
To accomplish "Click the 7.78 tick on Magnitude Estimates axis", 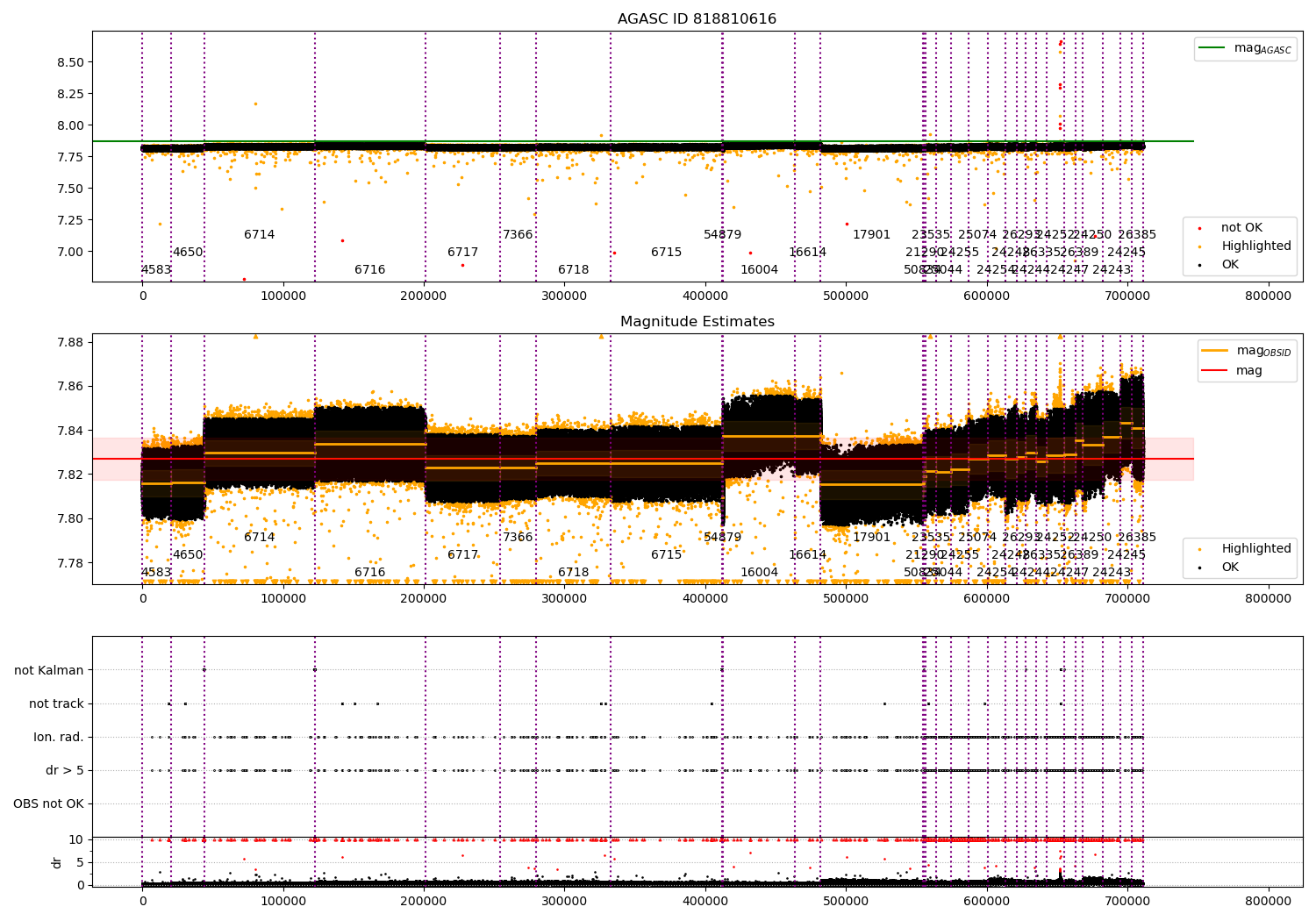I will click(70, 563).
